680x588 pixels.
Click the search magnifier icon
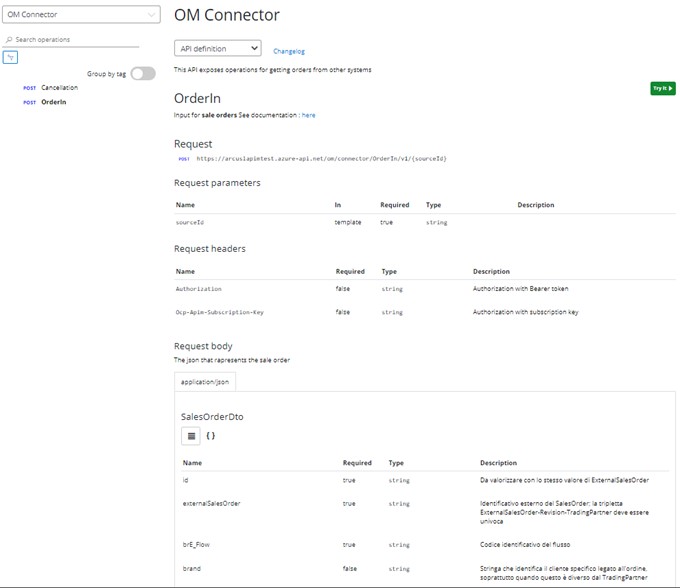tap(9, 40)
